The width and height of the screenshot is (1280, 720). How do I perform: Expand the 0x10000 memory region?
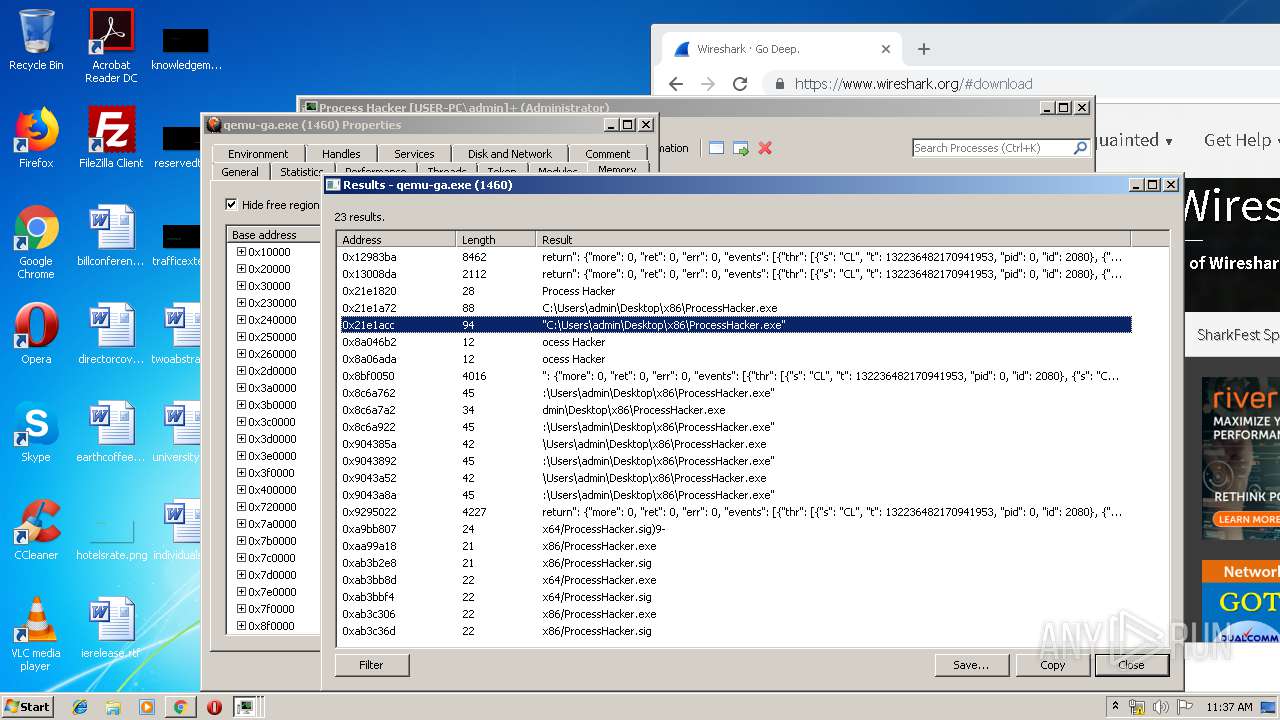pyautogui.click(x=241, y=252)
